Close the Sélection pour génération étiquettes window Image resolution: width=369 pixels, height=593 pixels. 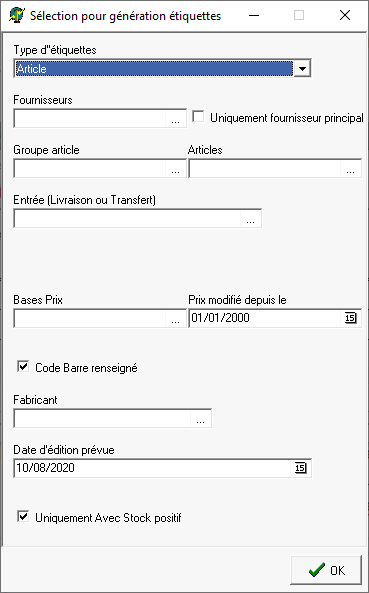point(345,16)
